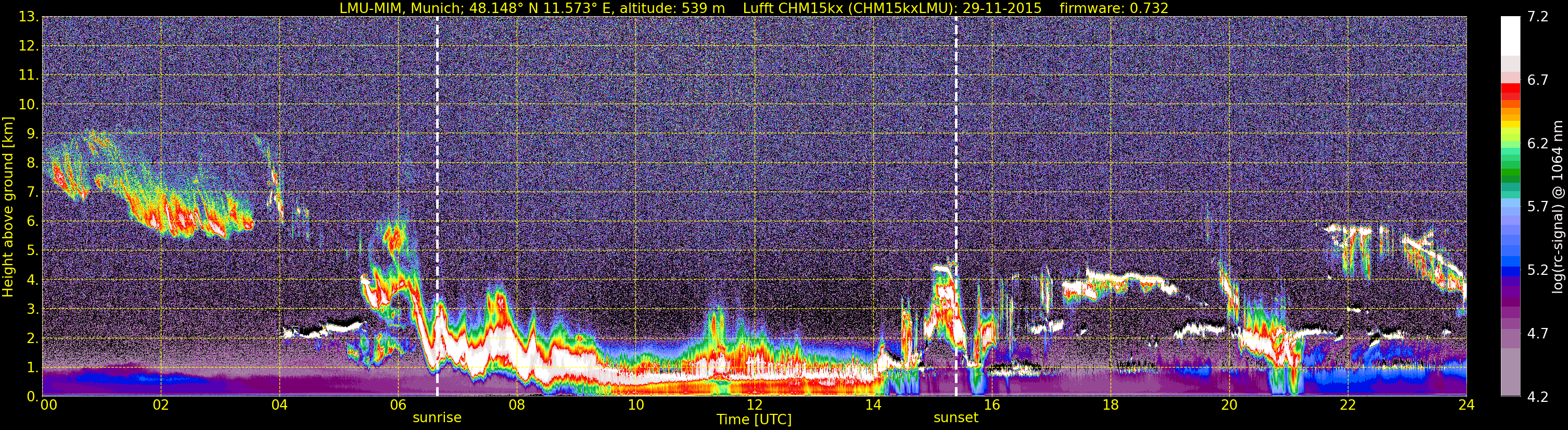Image resolution: width=1568 pixels, height=430 pixels.
Task: Click colorbar value '6.7'
Action: point(1538,80)
